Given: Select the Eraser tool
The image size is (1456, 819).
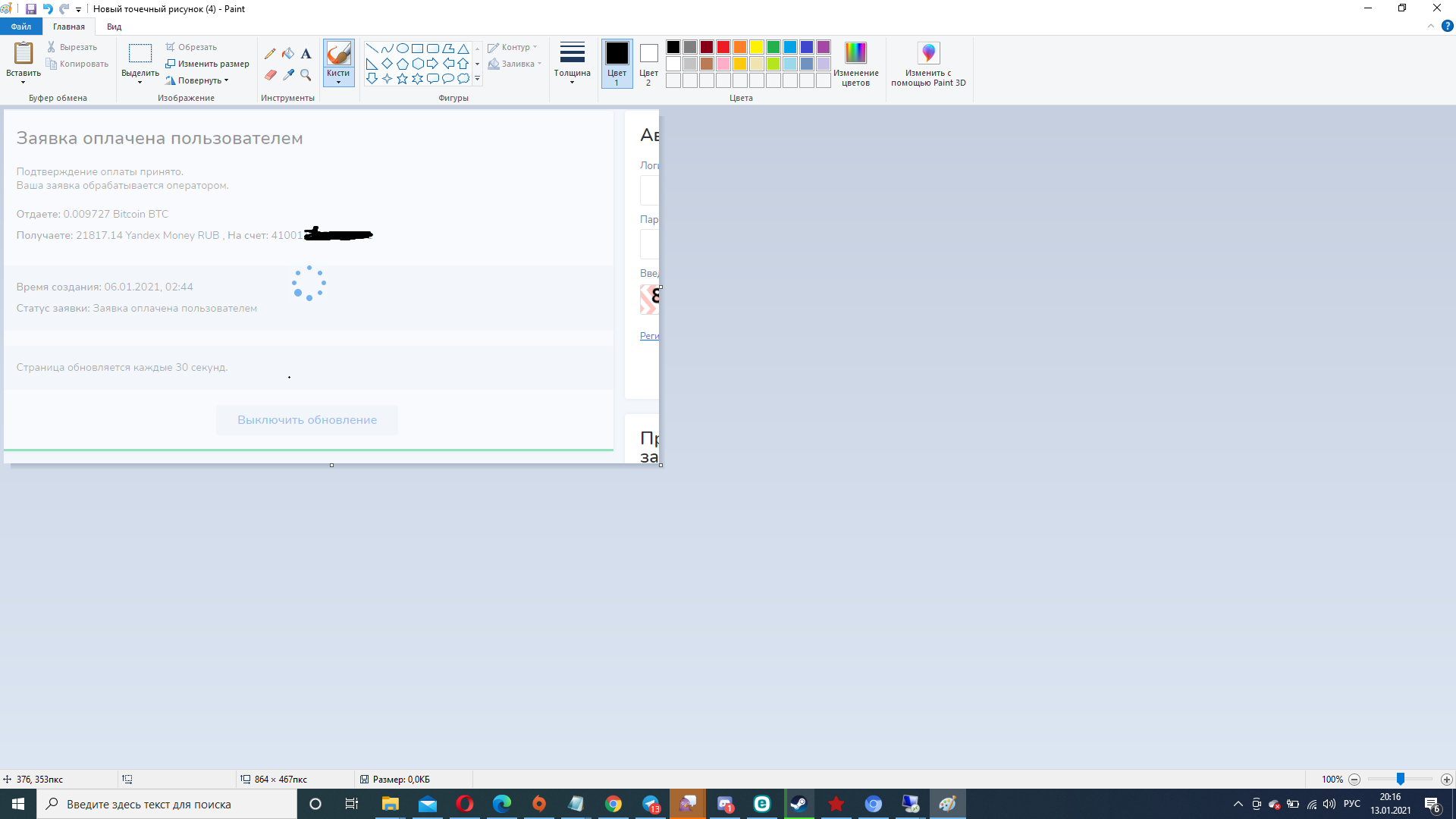Looking at the screenshot, I should [x=270, y=75].
